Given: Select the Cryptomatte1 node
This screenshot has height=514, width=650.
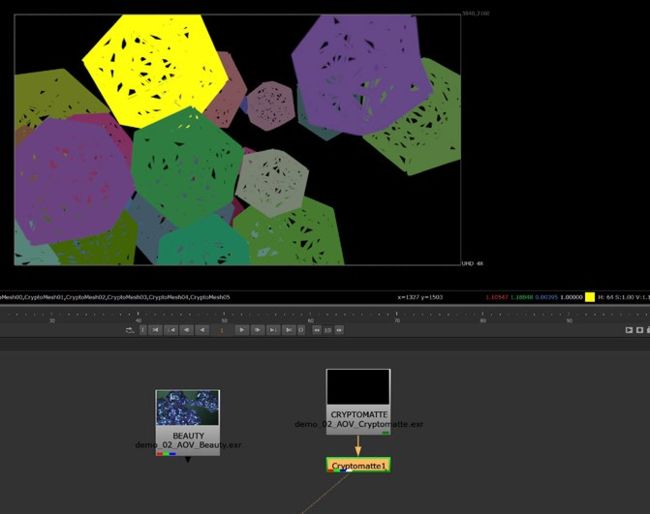Looking at the screenshot, I should [358, 465].
